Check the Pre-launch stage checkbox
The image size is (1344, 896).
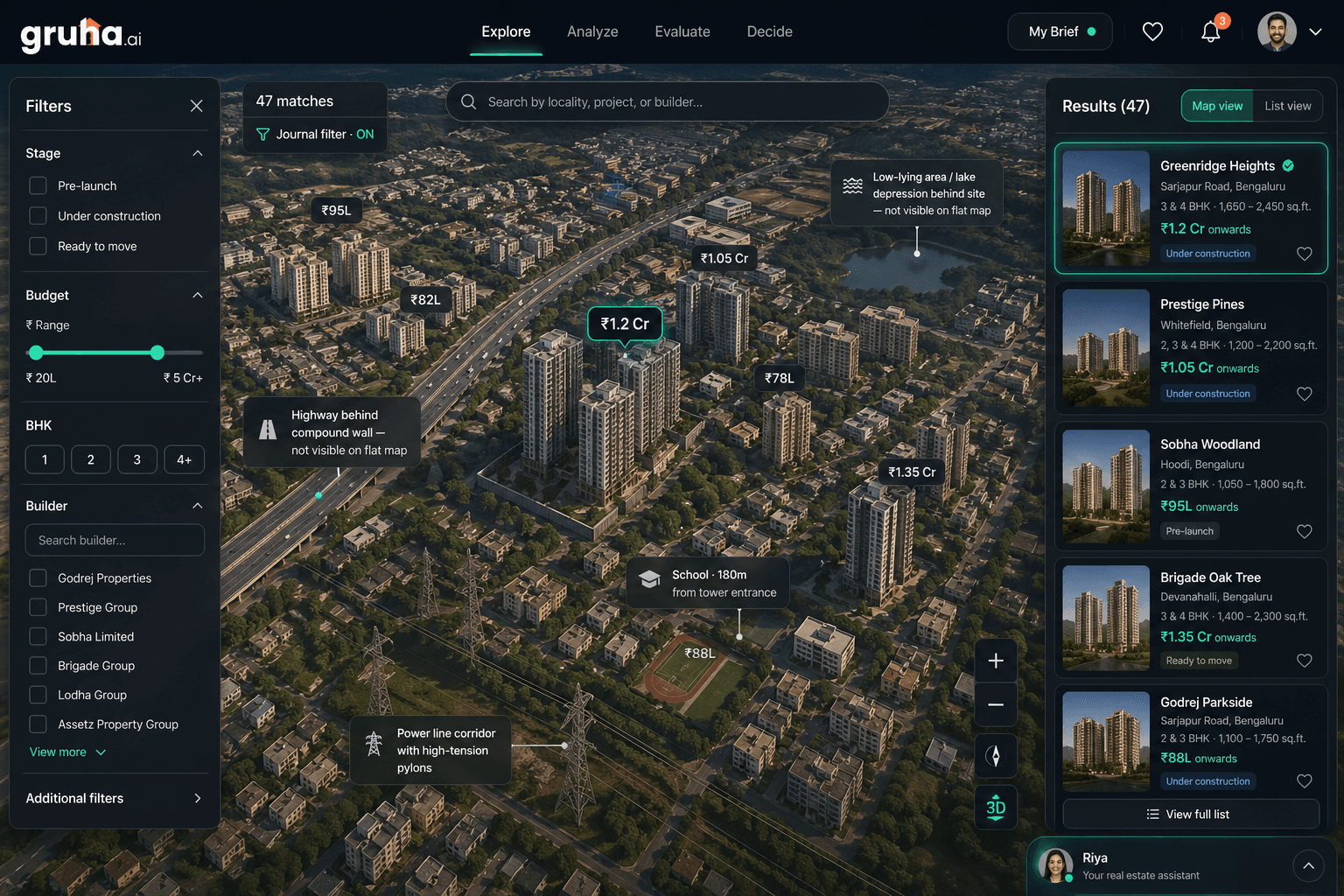(x=38, y=185)
